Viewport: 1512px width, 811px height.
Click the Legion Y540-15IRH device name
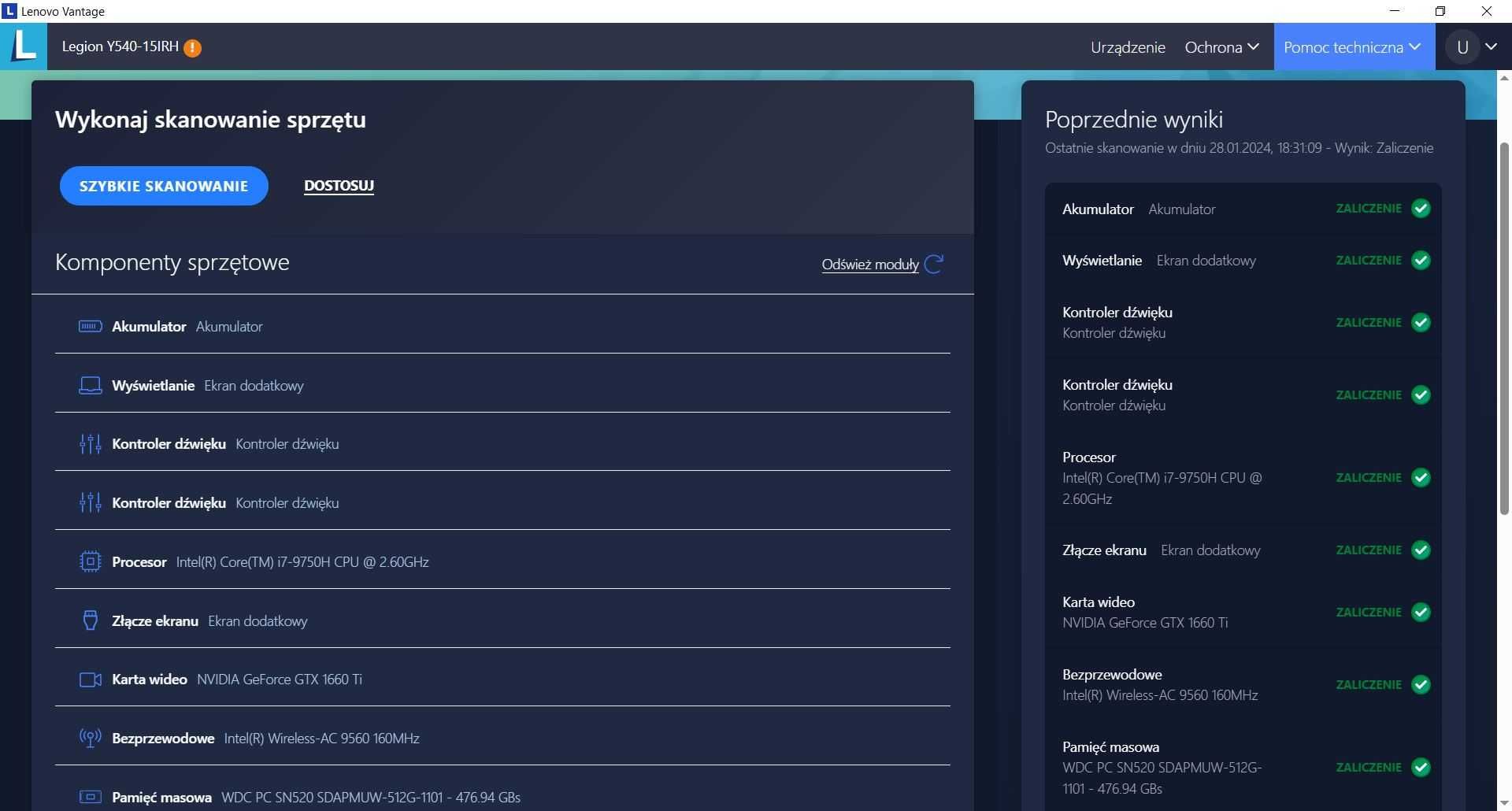point(120,46)
